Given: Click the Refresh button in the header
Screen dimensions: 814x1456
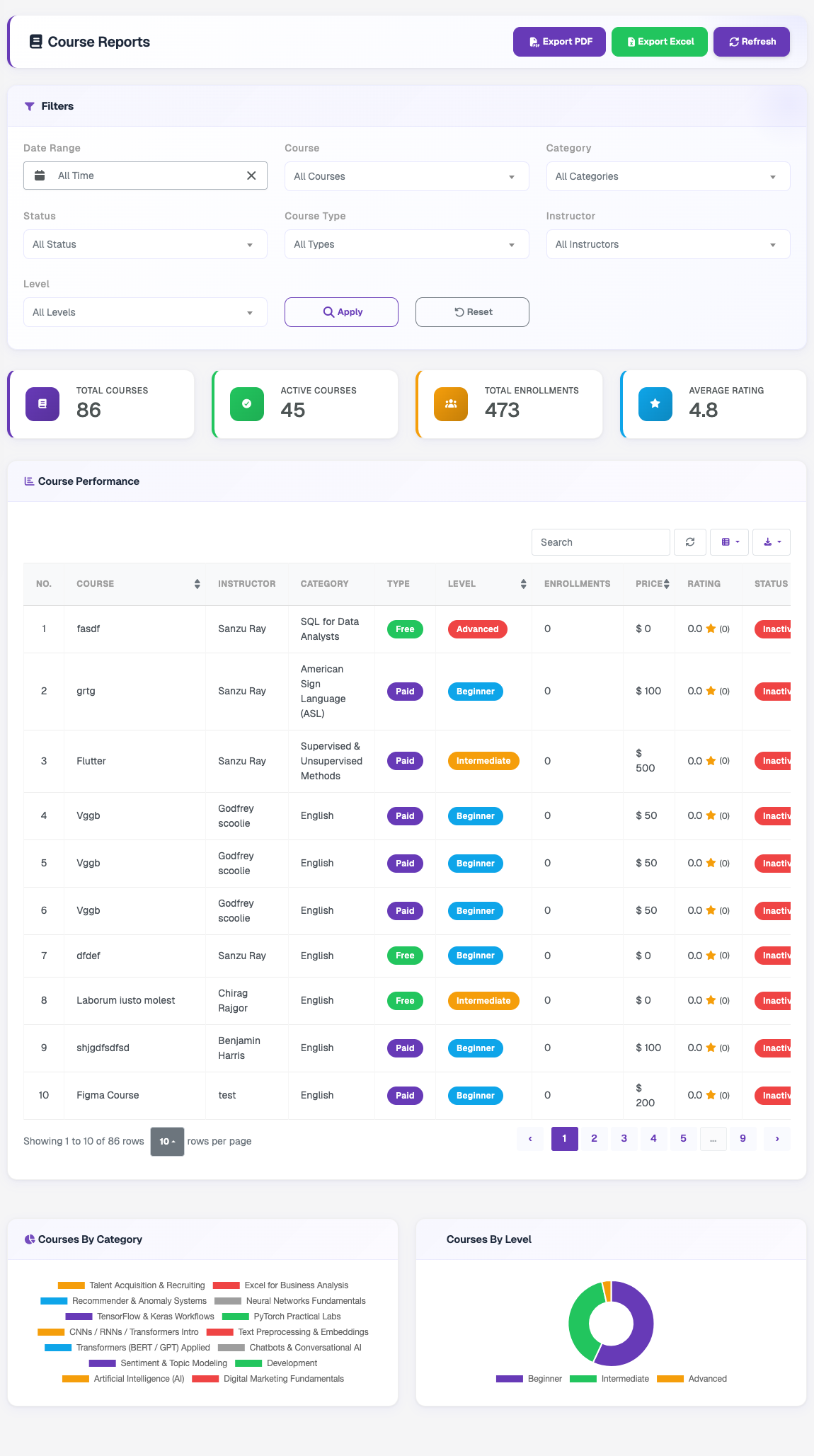Looking at the screenshot, I should [752, 42].
